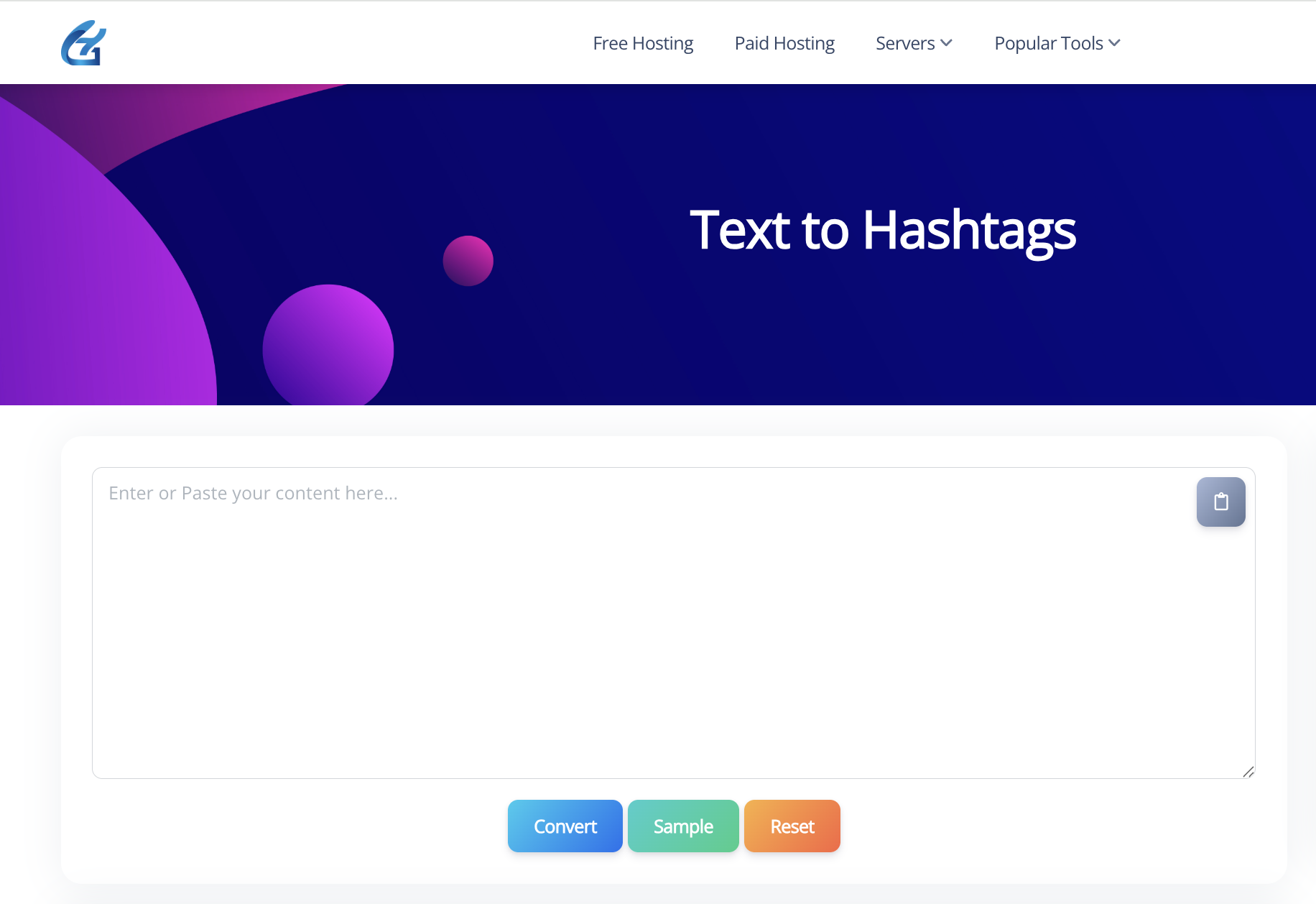Click the dark blue banner background

pyautogui.click(x=862, y=345)
